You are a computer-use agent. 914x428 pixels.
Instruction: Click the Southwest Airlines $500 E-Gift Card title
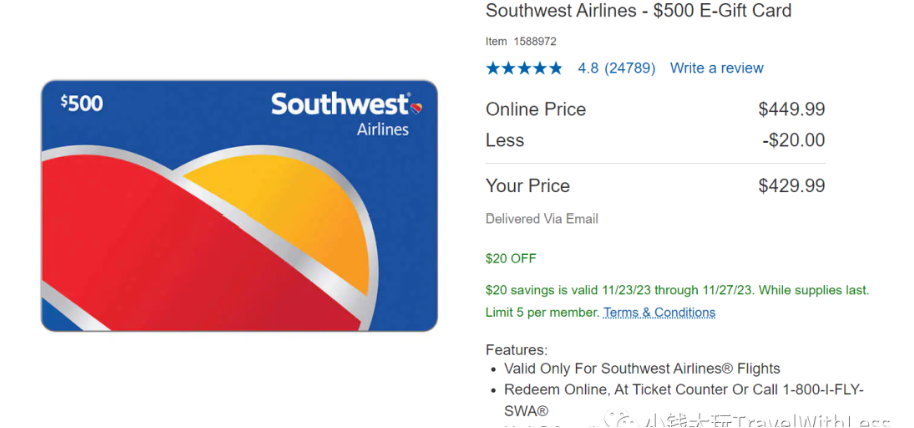[x=638, y=11]
